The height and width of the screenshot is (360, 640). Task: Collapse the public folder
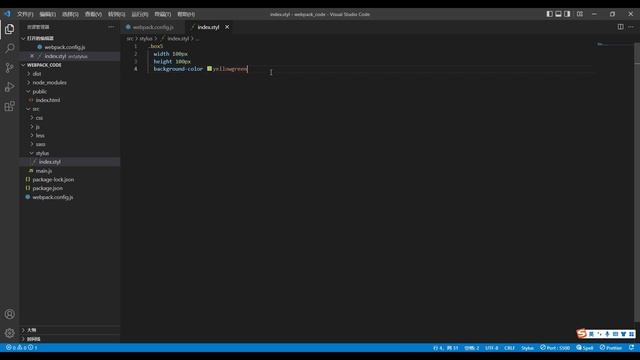point(29,91)
